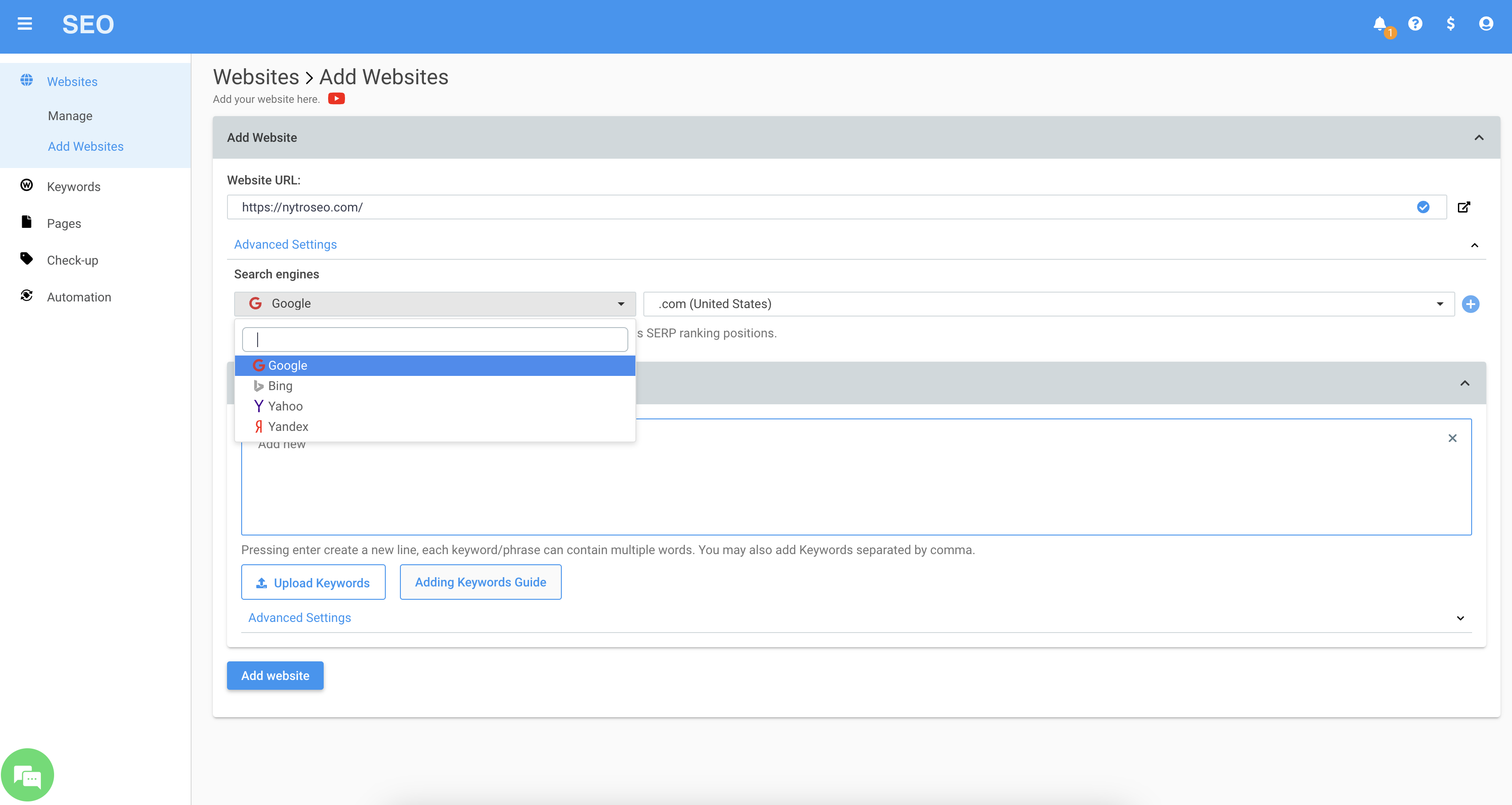Click the lower Advanced Settings link

point(299,618)
